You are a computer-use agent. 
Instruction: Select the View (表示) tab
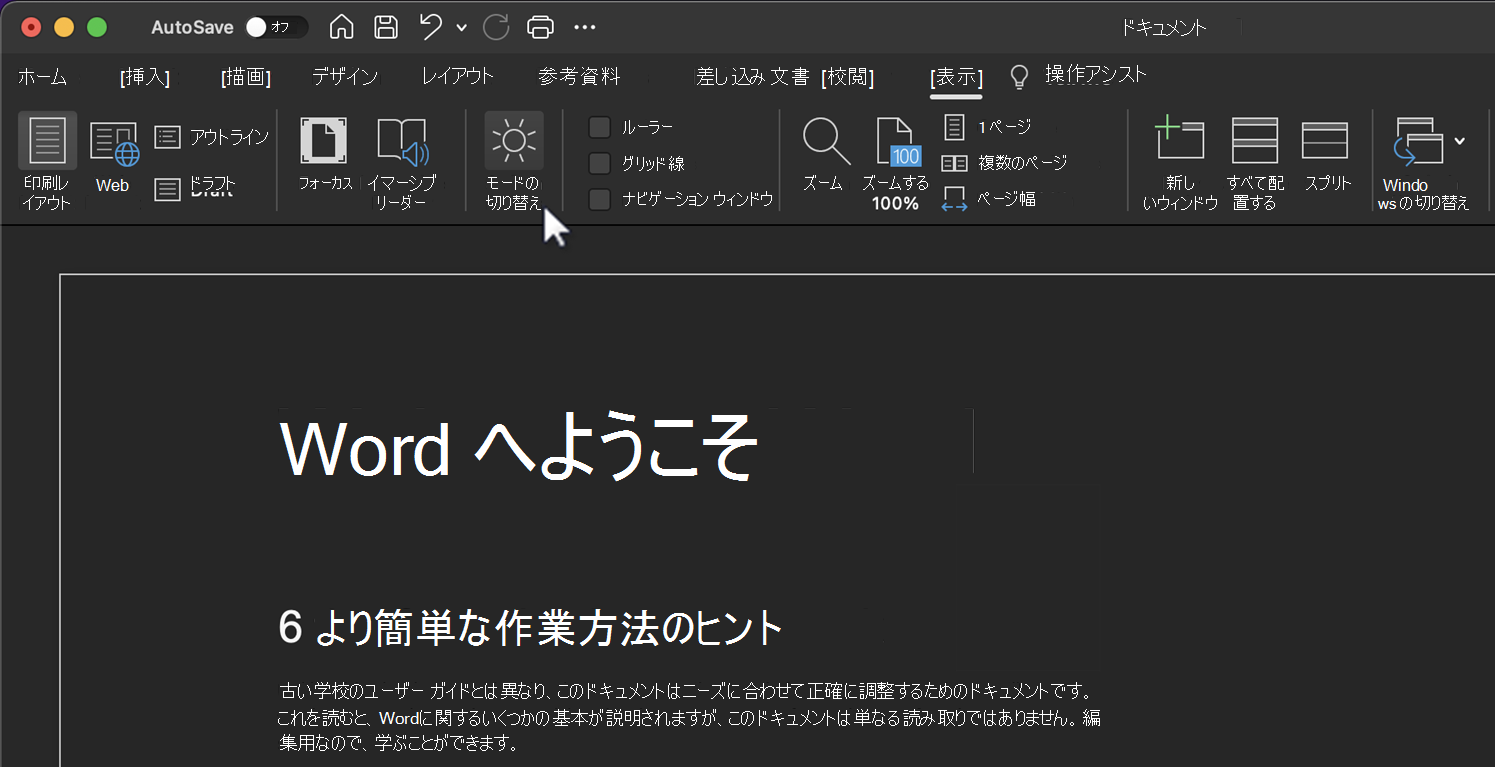956,77
